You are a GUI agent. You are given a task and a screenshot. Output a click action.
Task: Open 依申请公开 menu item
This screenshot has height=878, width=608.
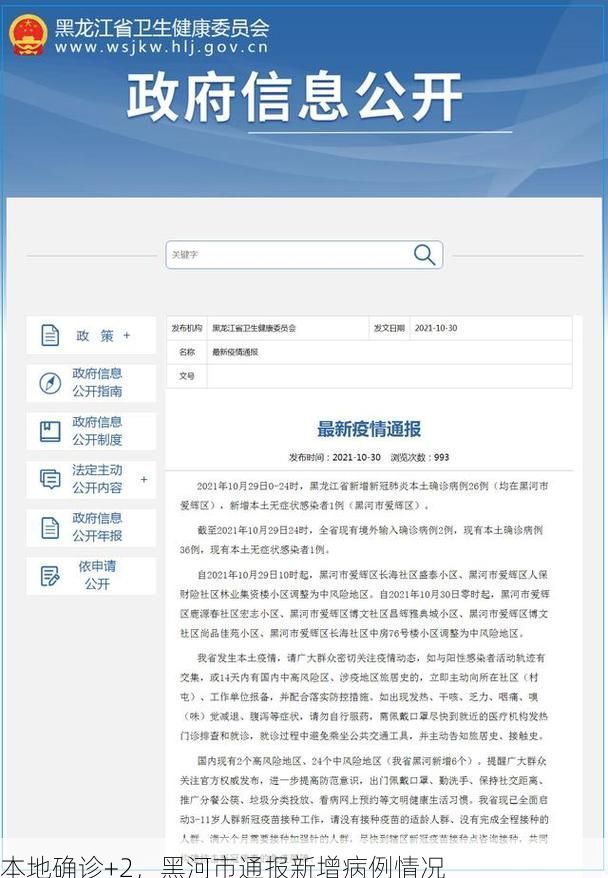[x=91, y=576]
